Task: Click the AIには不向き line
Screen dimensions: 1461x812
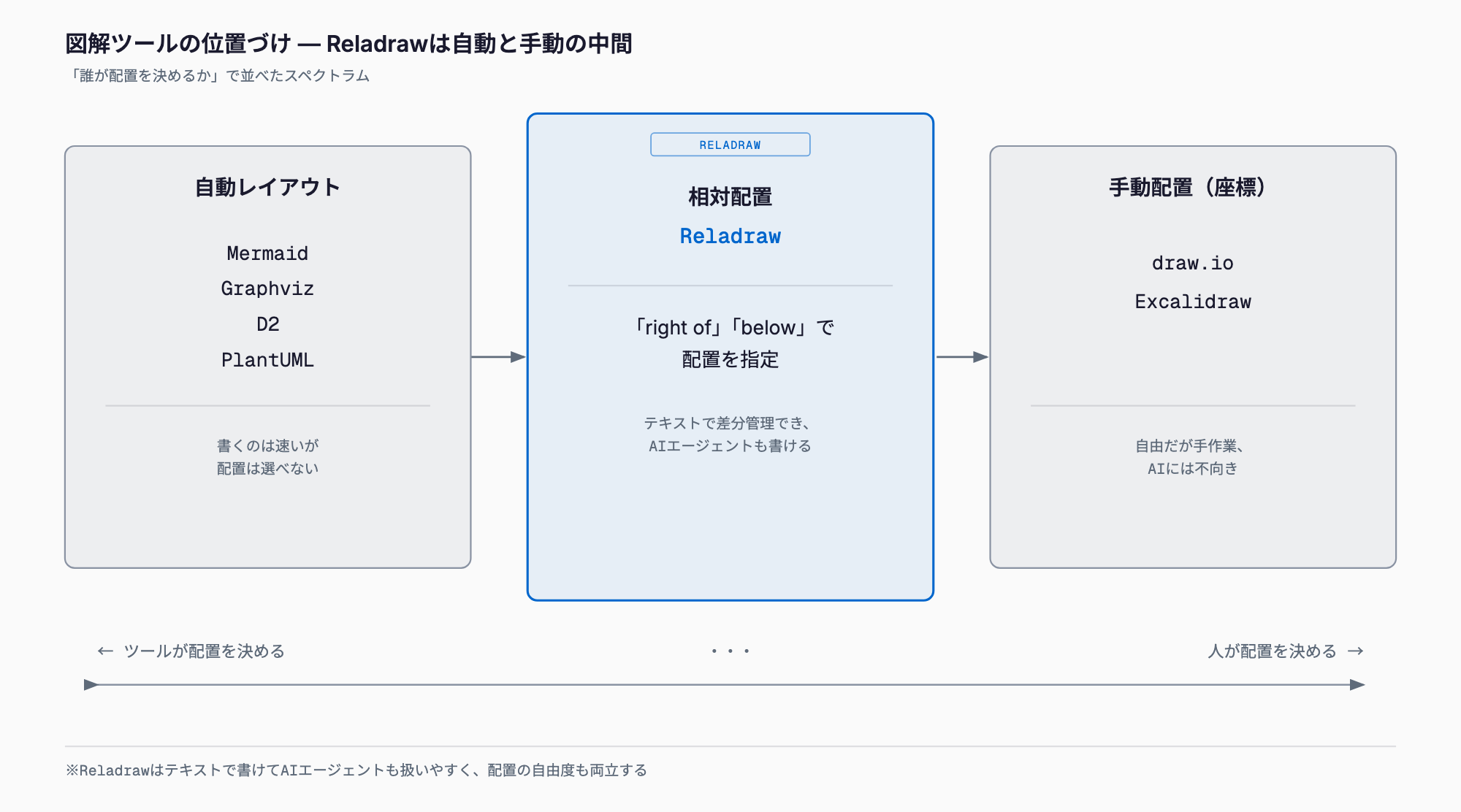Action: (1192, 468)
